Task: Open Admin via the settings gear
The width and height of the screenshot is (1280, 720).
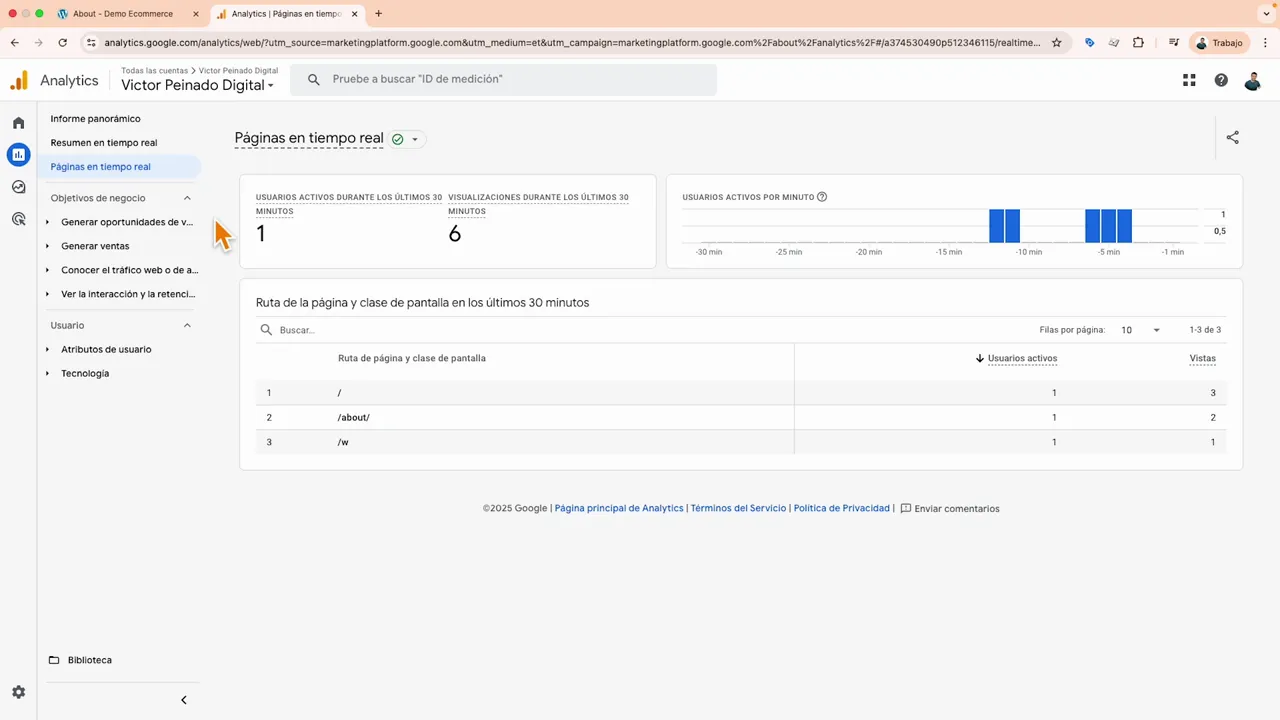Action: pos(18,691)
